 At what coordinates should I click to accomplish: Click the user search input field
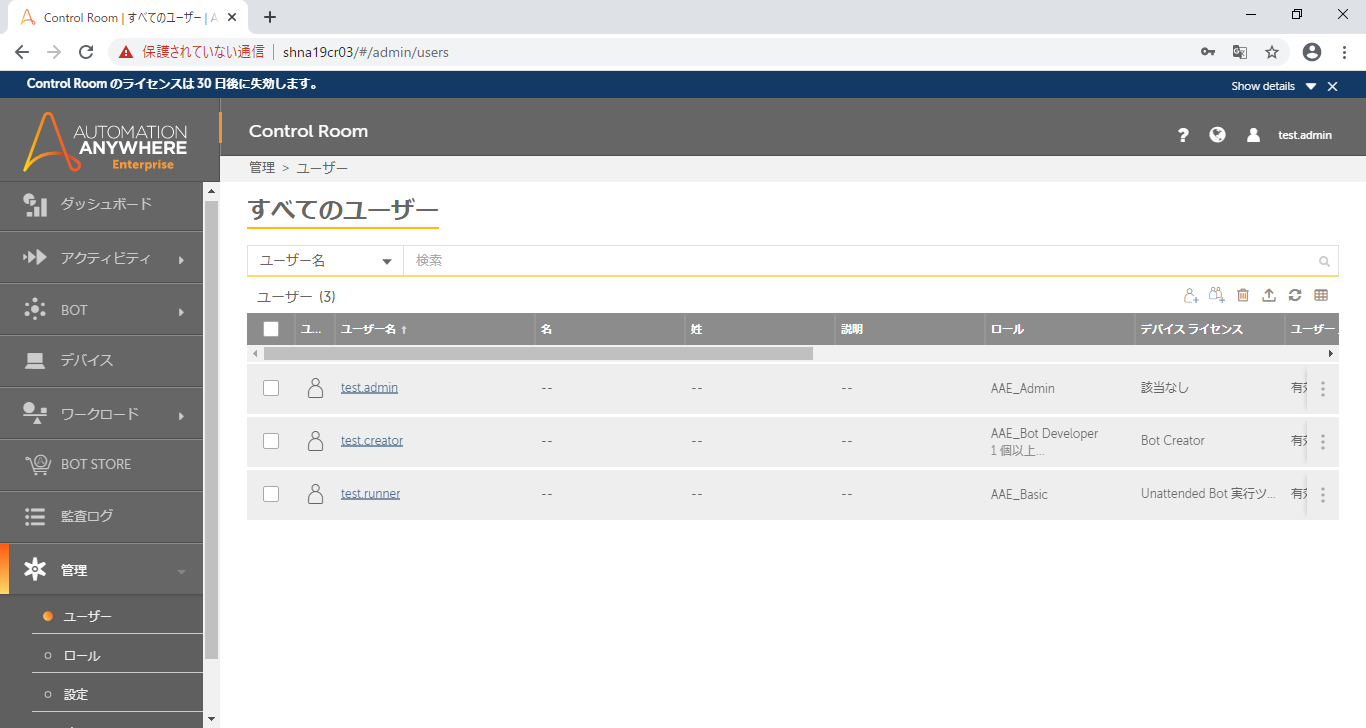click(x=860, y=261)
